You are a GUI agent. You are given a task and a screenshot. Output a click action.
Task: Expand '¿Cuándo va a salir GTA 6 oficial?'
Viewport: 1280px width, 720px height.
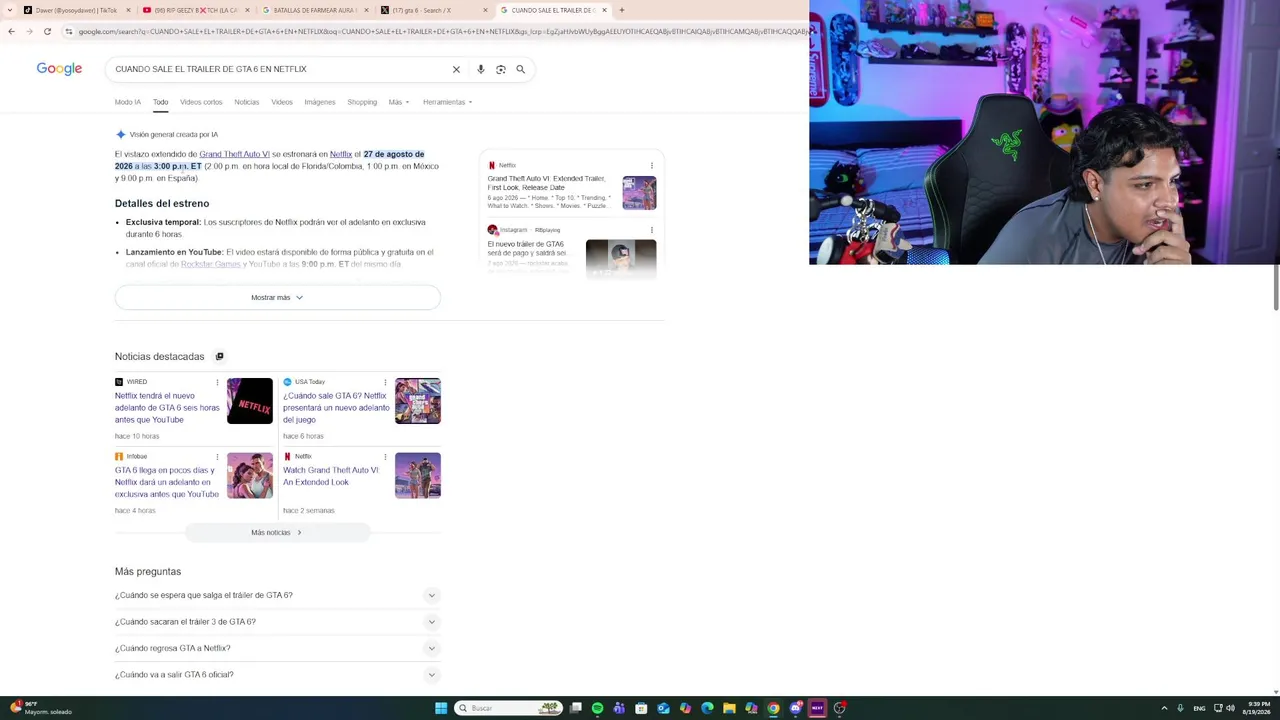(x=277, y=675)
